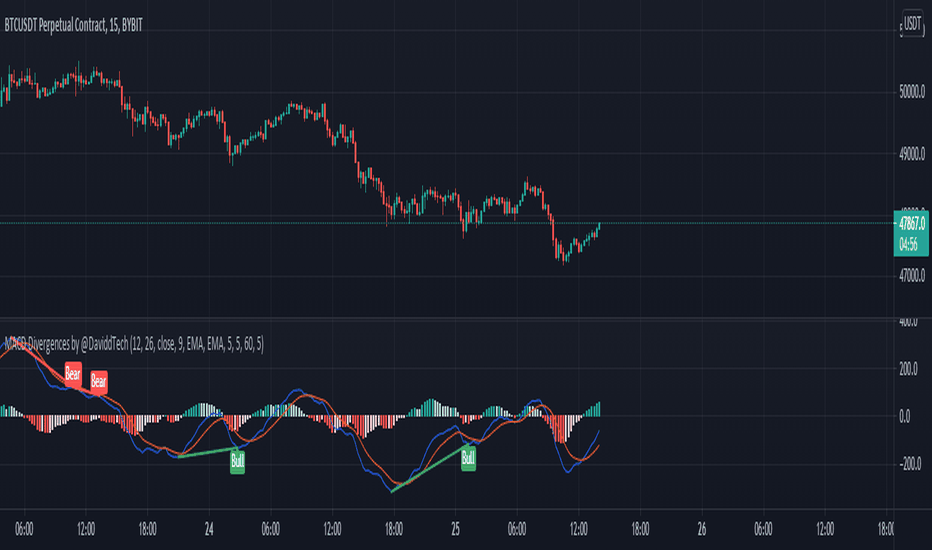
Task: Click the second green Bull divergence label
Action: point(468,458)
